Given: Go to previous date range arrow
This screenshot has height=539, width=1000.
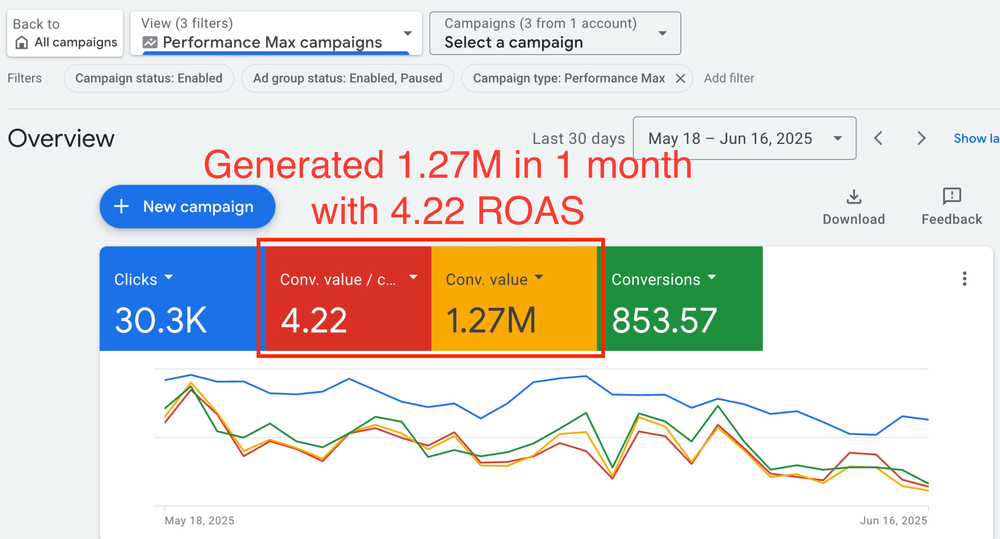Looking at the screenshot, I should coord(878,139).
